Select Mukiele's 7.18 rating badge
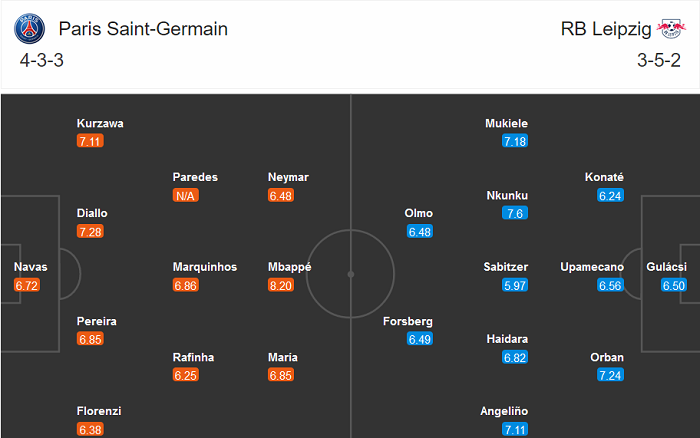 click(515, 141)
